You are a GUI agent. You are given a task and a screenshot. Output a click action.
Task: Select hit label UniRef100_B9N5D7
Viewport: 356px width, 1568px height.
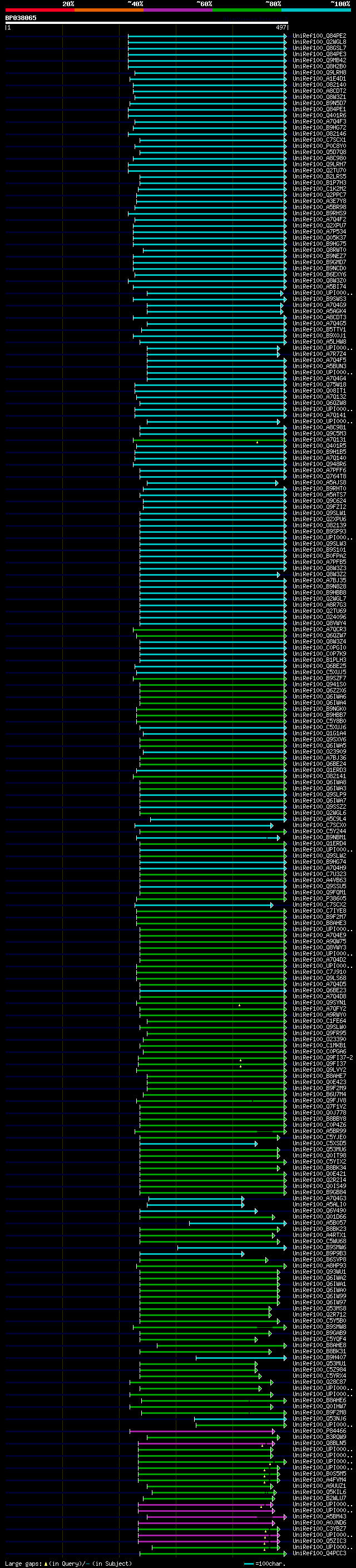[319, 103]
